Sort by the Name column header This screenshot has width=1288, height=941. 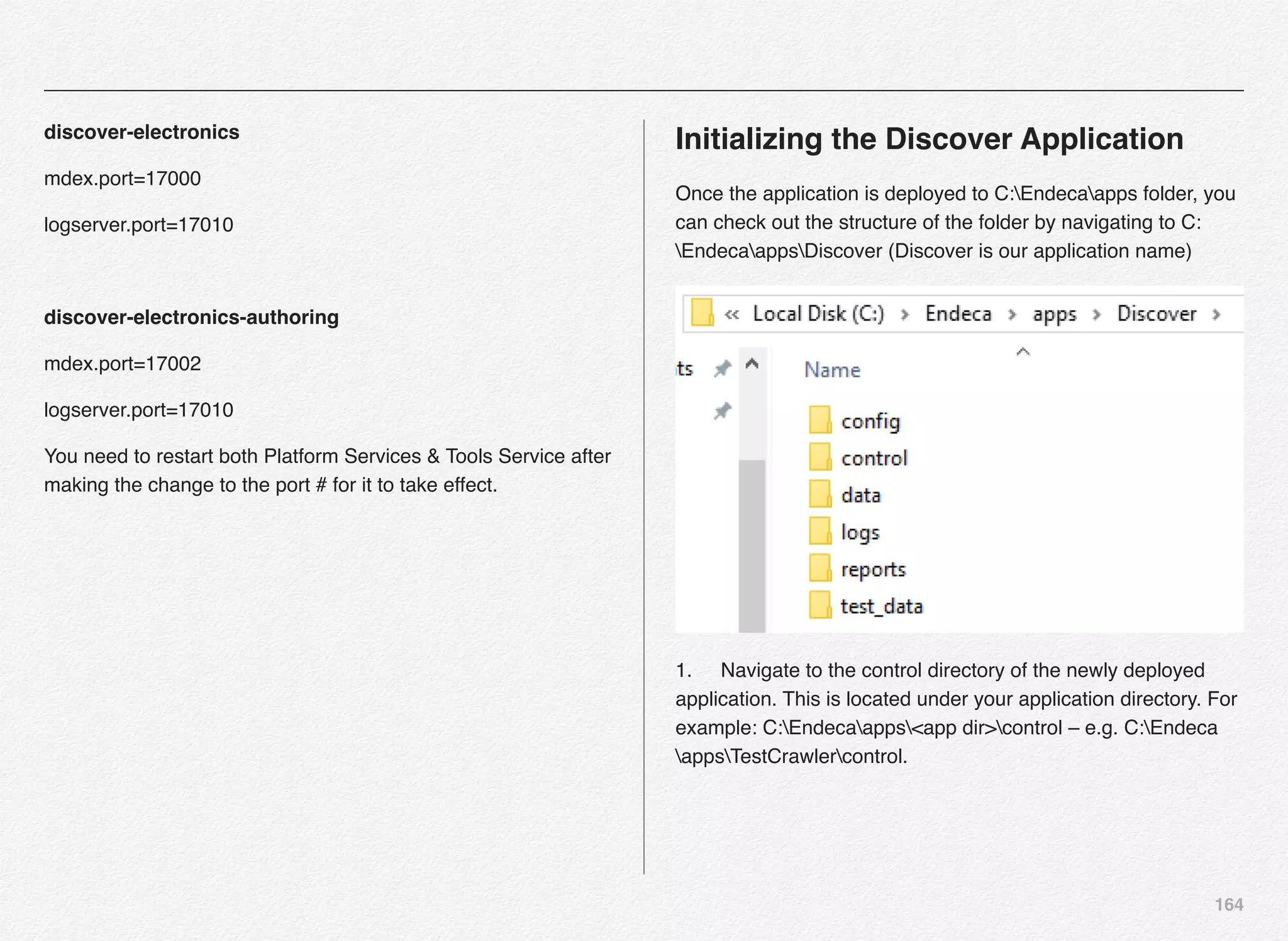[832, 370]
